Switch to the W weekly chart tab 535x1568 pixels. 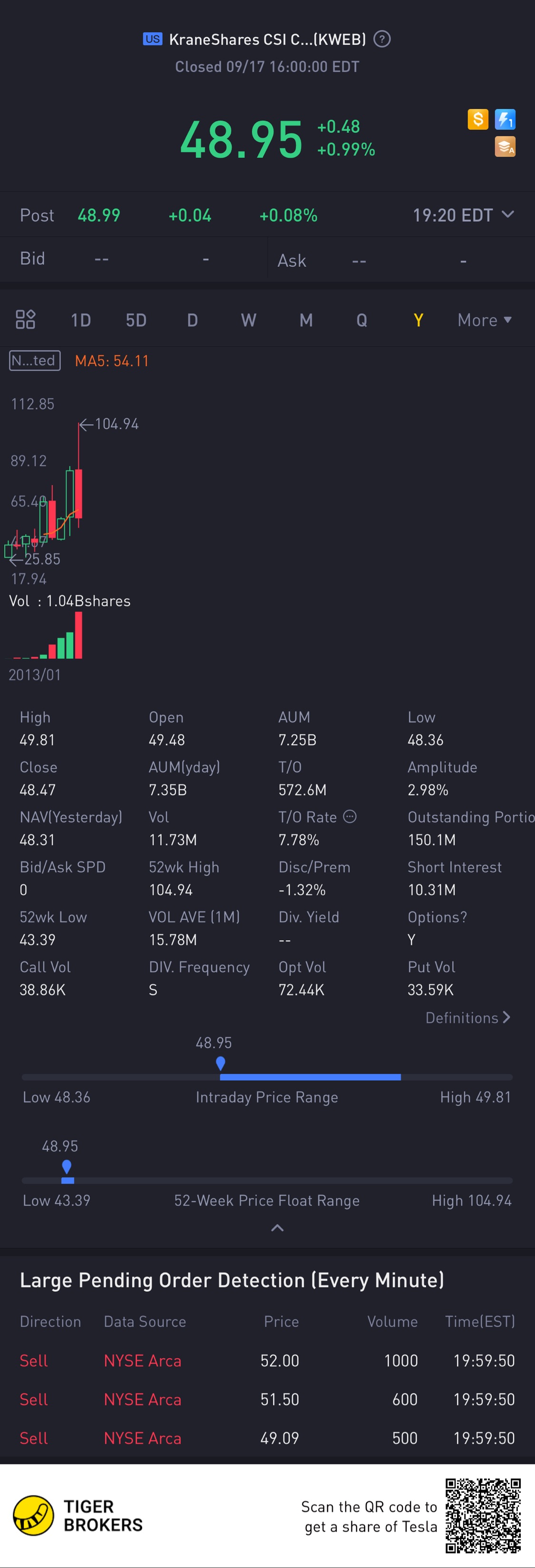click(248, 320)
